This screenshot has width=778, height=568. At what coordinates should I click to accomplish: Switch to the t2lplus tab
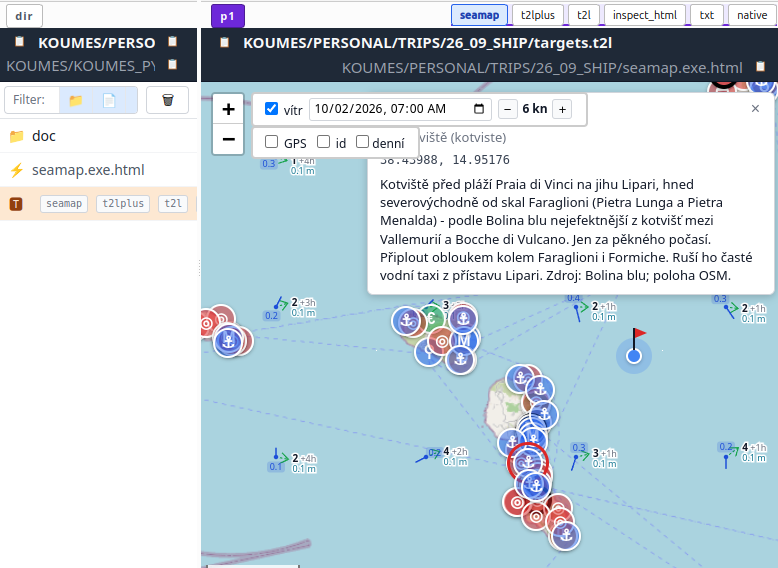538,15
